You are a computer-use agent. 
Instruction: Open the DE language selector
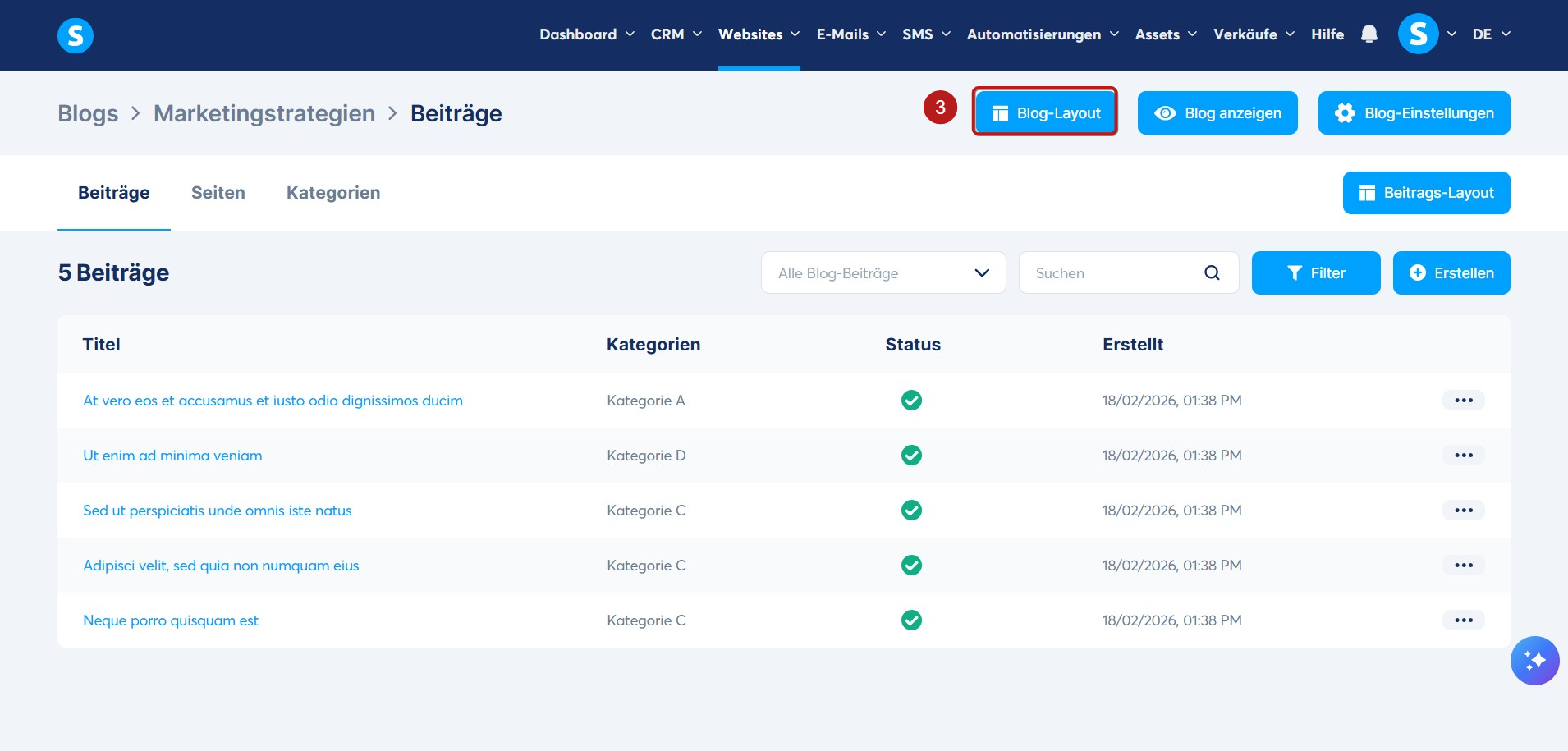pyautogui.click(x=1492, y=34)
